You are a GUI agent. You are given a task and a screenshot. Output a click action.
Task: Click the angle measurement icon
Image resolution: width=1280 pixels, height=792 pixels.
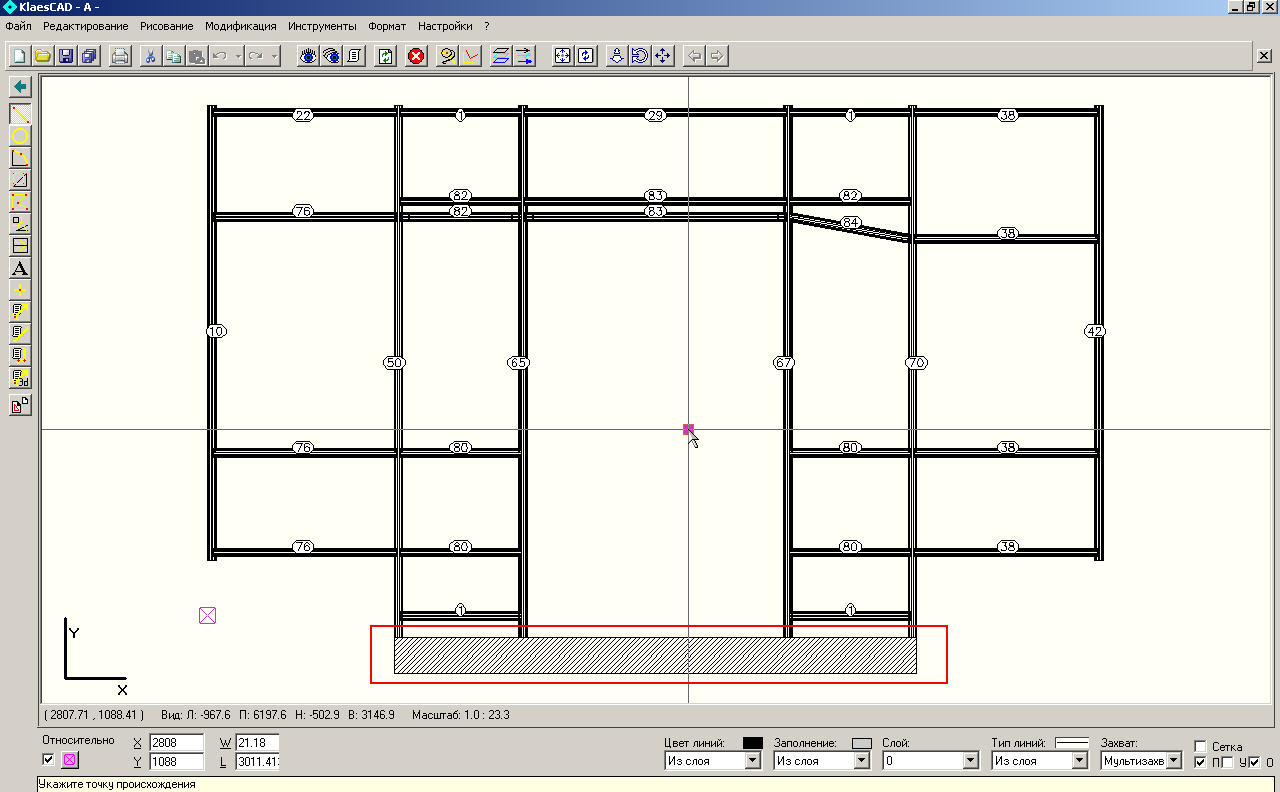471,56
